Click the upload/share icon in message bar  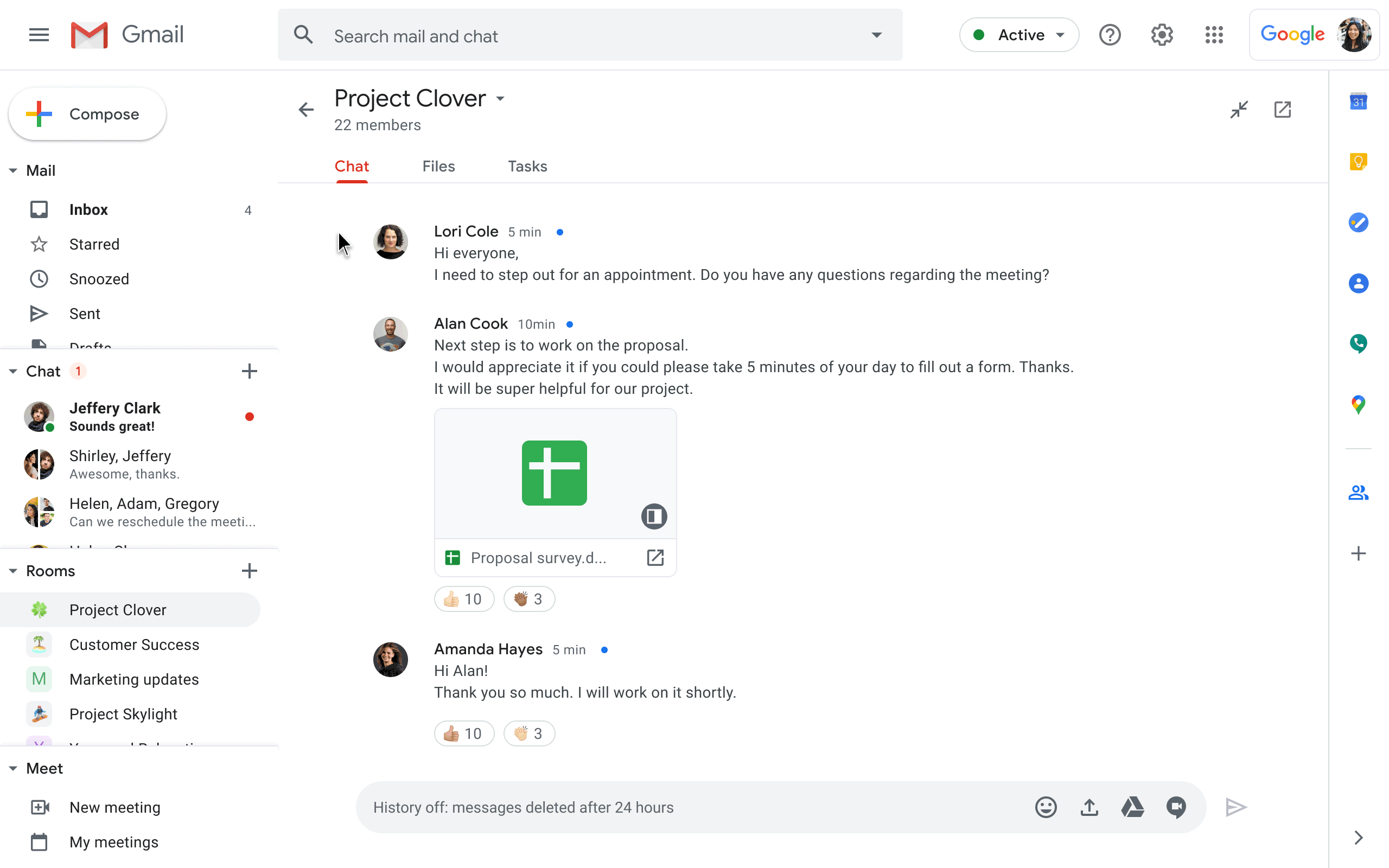pyautogui.click(x=1089, y=807)
